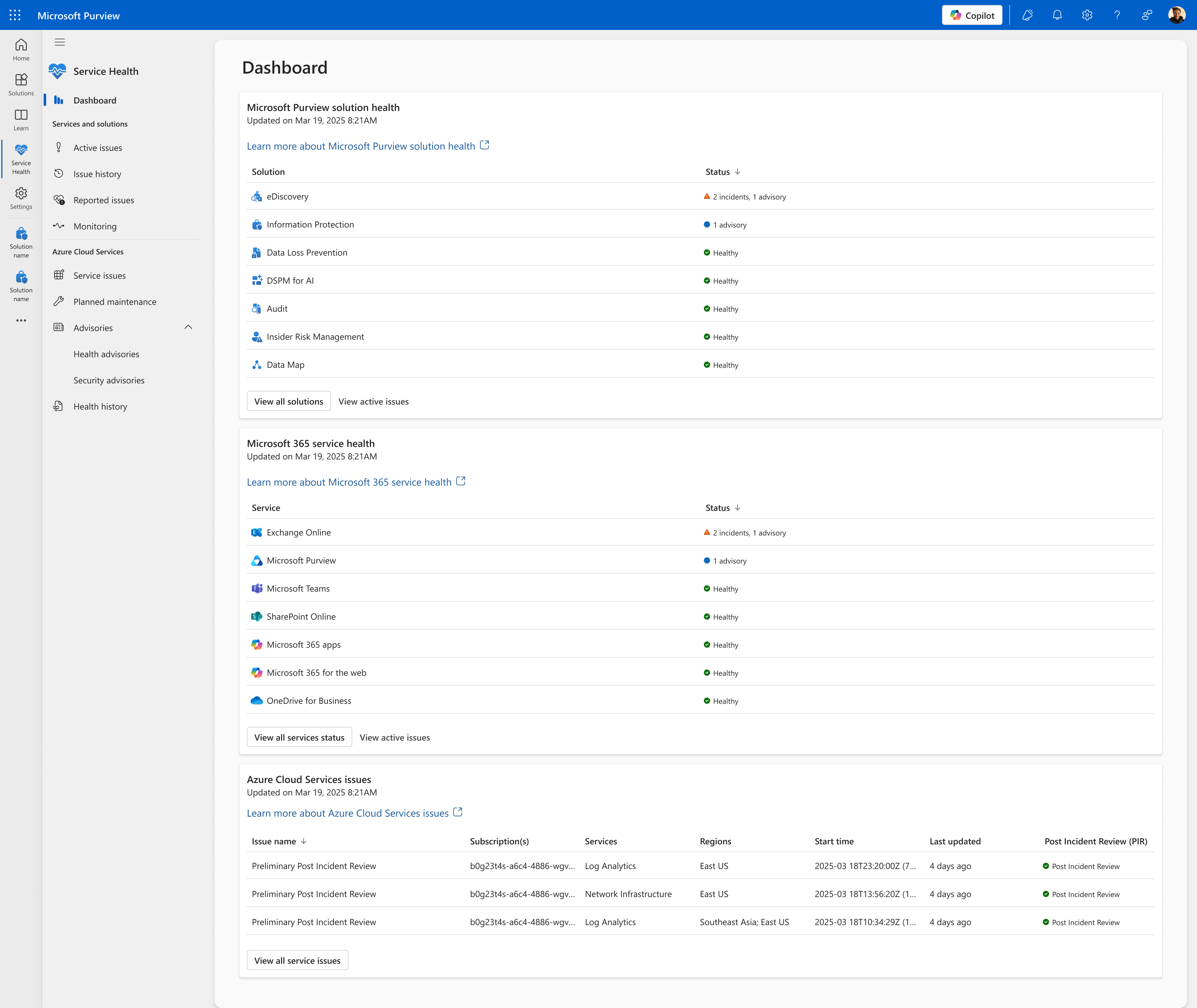Viewport: 1197px width, 1008px height.
Task: Click the DSPM for AI icon
Action: (257, 281)
